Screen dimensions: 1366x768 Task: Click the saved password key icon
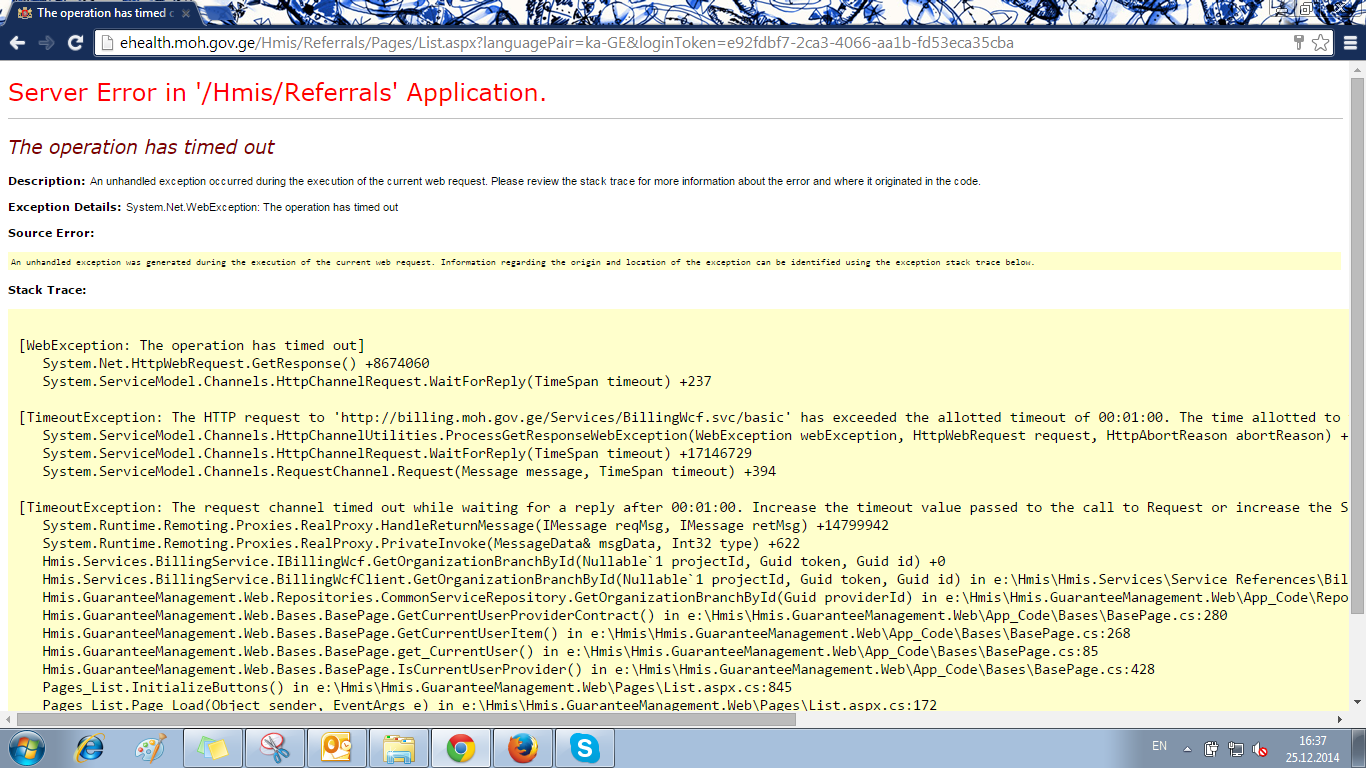tap(1299, 43)
